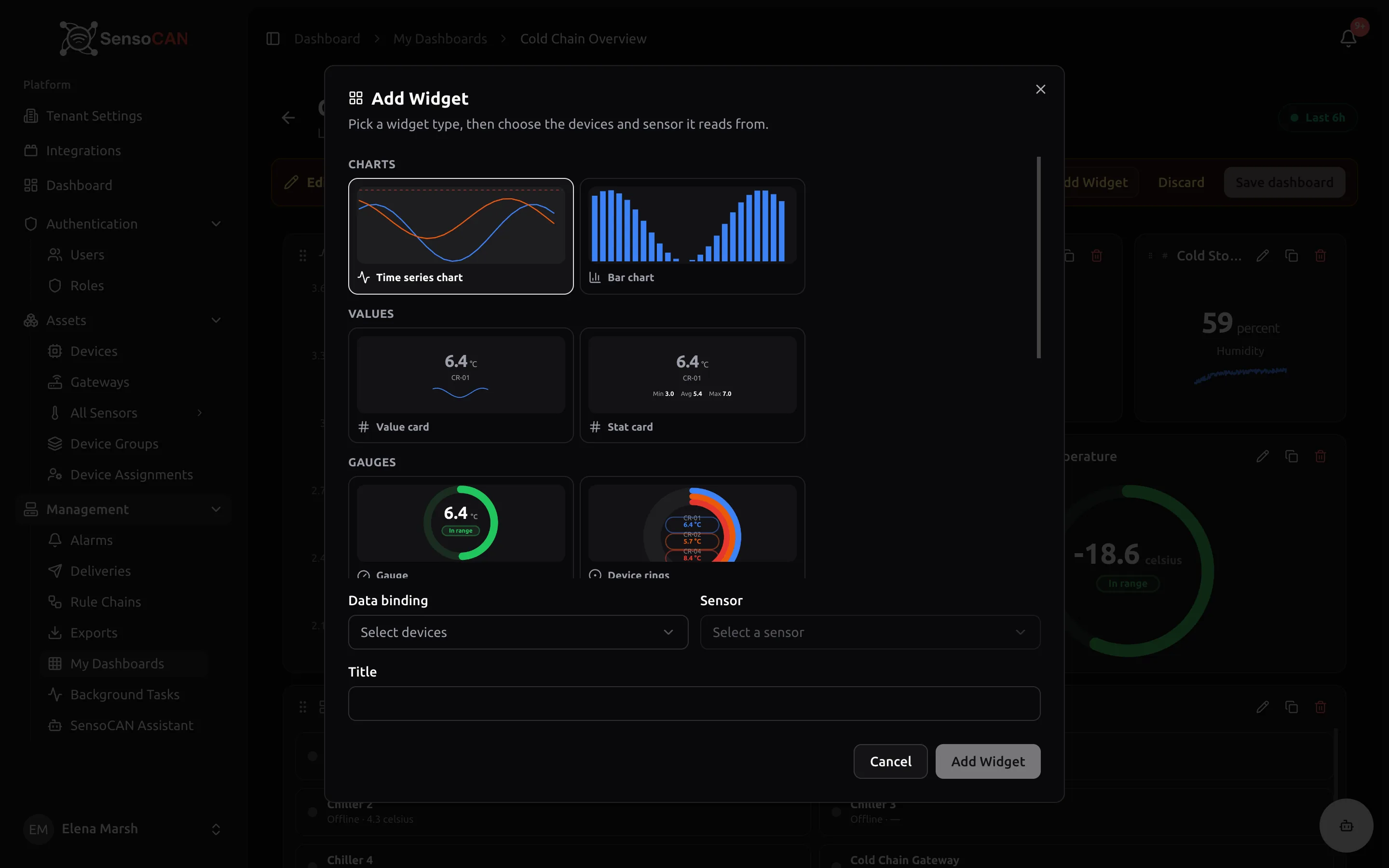
Task: Delete the Cold Sto... widget
Action: pyautogui.click(x=1320, y=256)
